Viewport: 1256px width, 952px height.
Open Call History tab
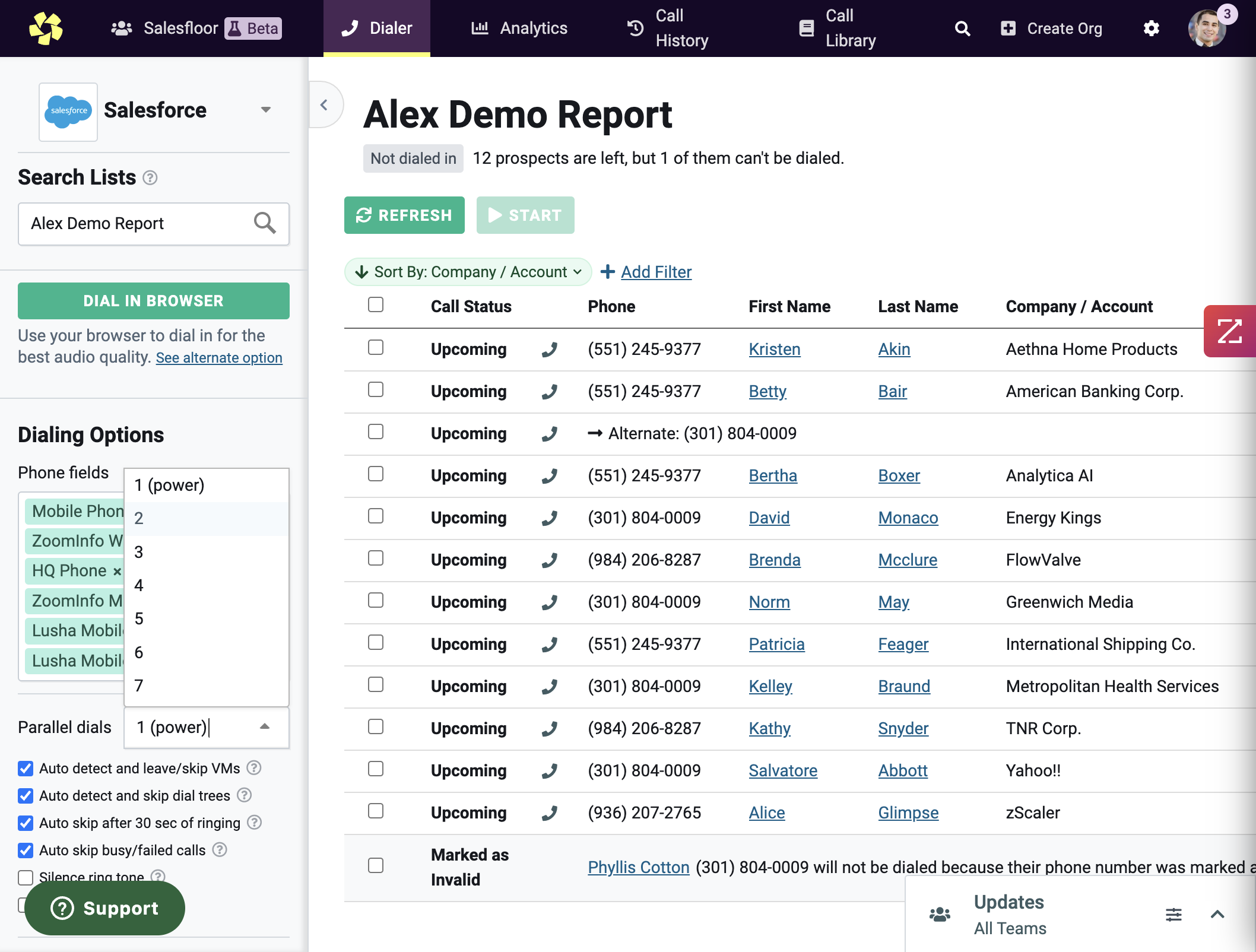click(x=668, y=28)
